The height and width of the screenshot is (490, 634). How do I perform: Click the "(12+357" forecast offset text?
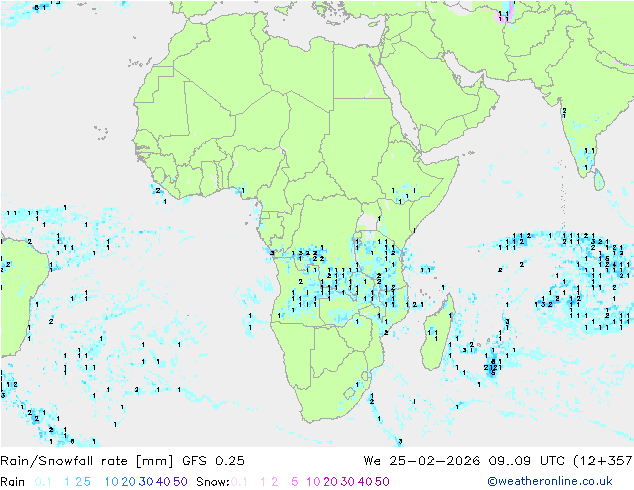[x=603, y=461]
